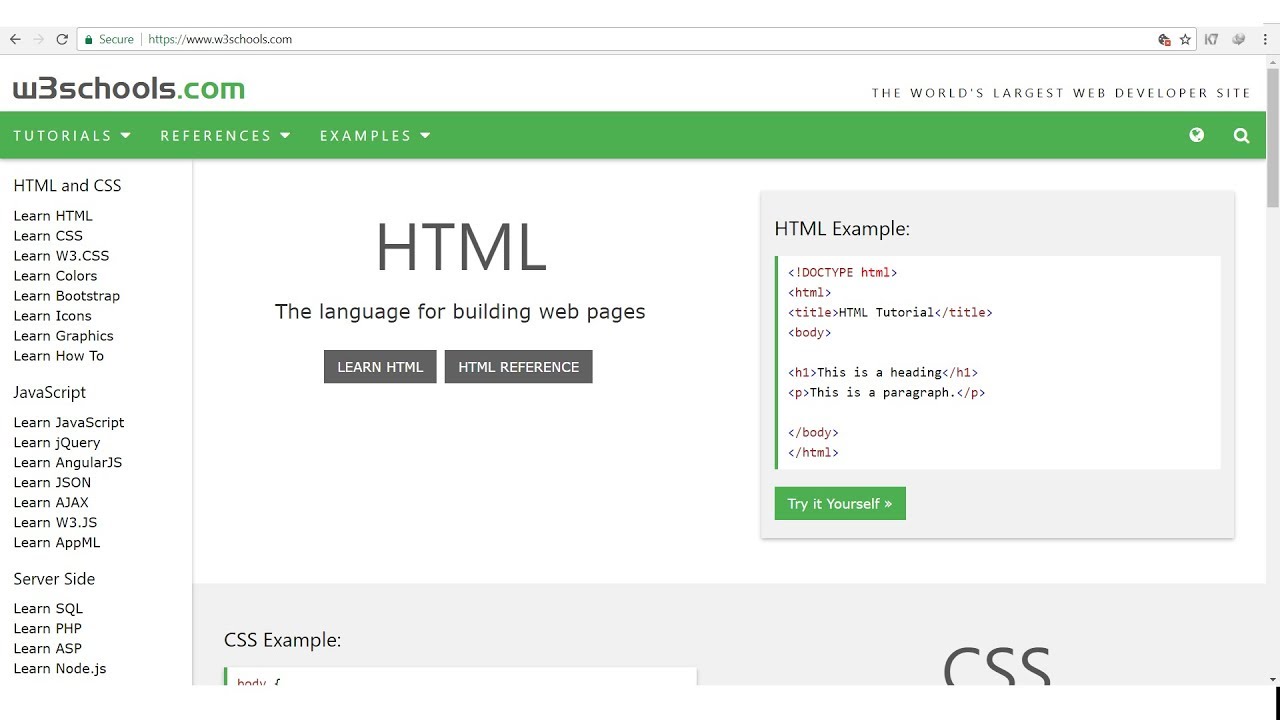Open Learn AppML sidebar link
This screenshot has width=1280, height=720.
[x=57, y=543]
